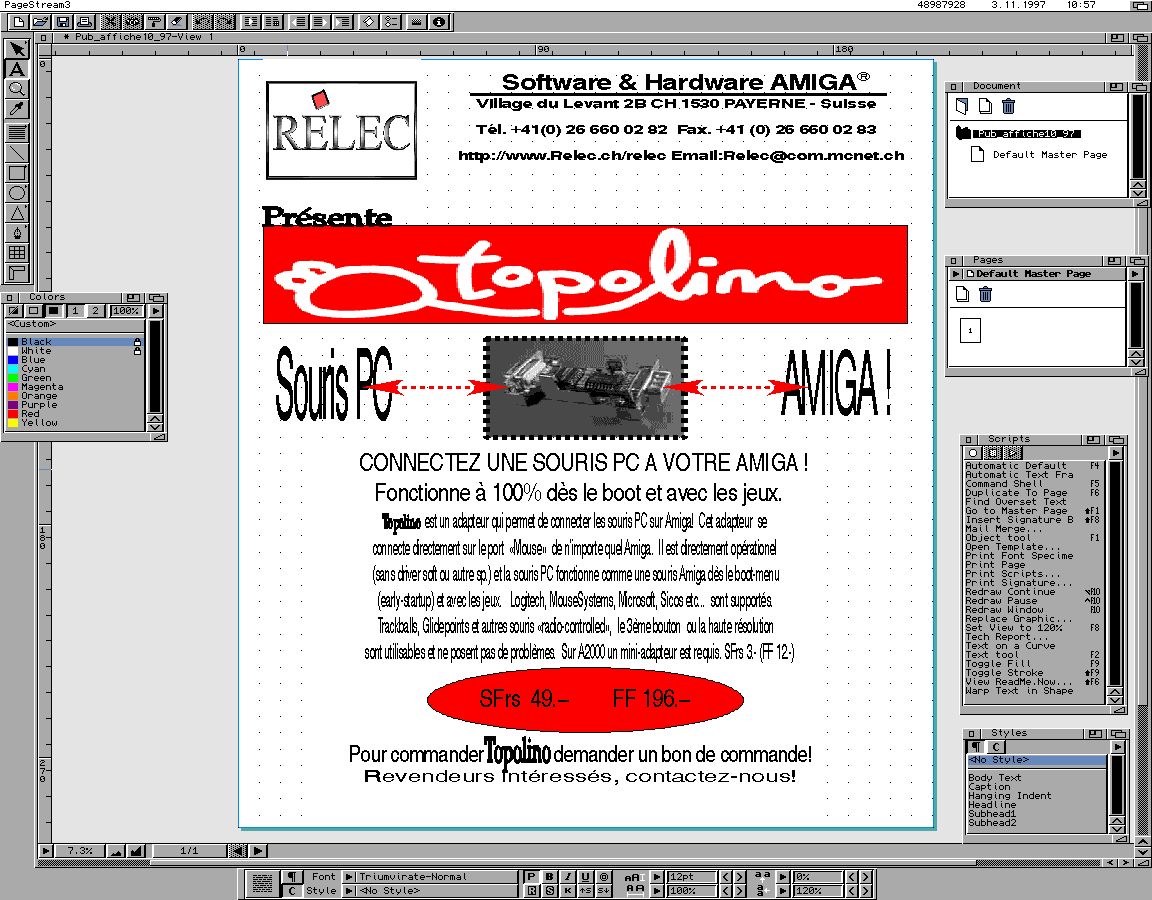Select the Text 'A' tool
Image resolution: width=1152 pixels, height=900 pixels.
click(17, 69)
